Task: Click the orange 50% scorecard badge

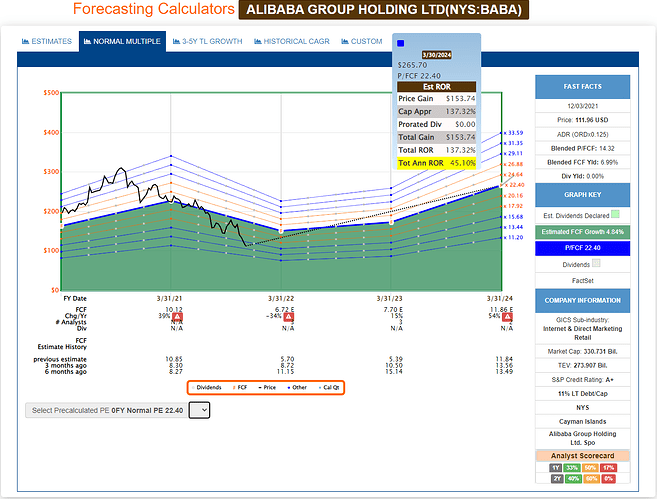Action: pyautogui.click(x=590, y=468)
